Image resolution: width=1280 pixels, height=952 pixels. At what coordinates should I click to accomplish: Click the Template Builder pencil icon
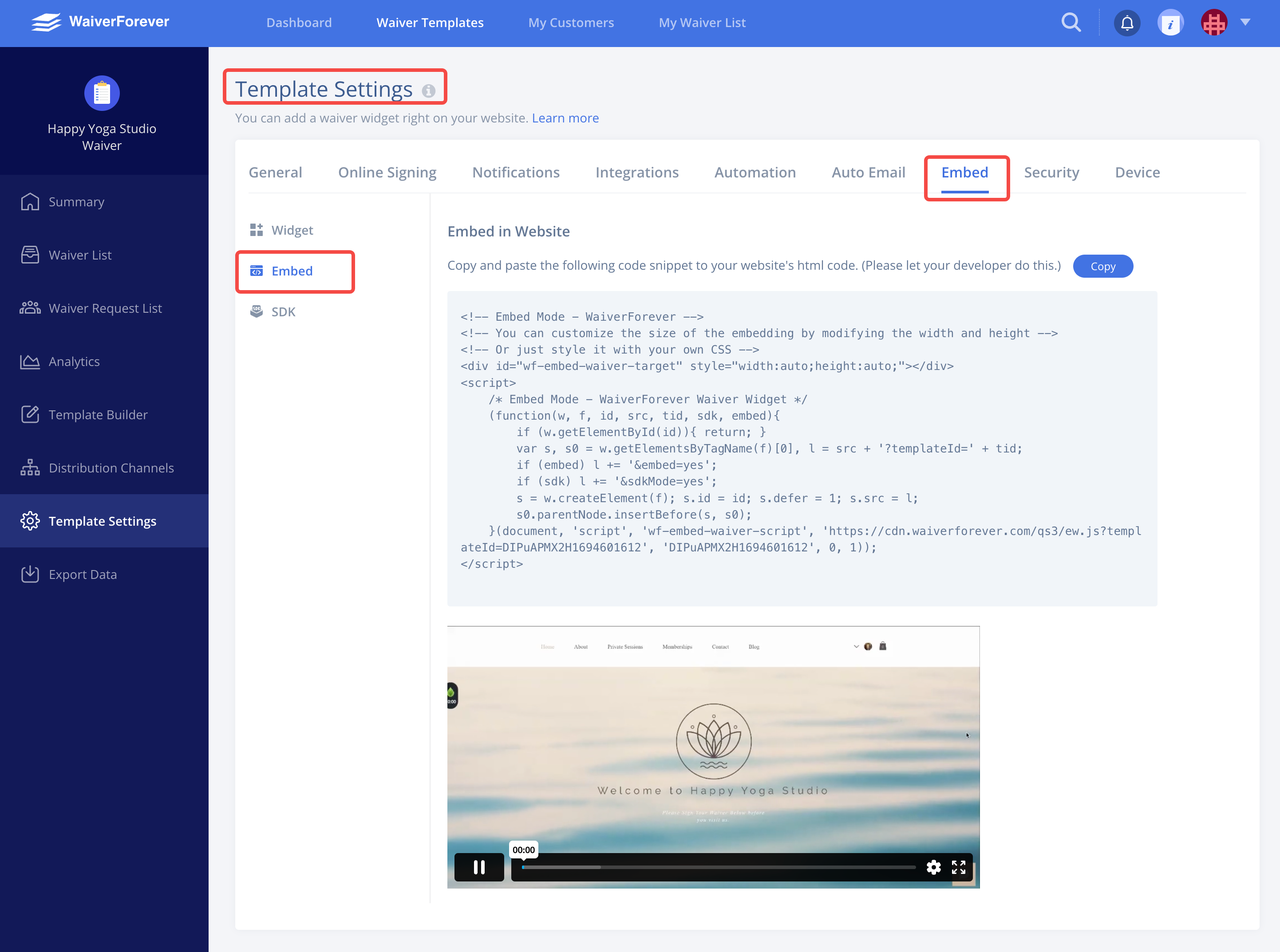[x=30, y=414]
